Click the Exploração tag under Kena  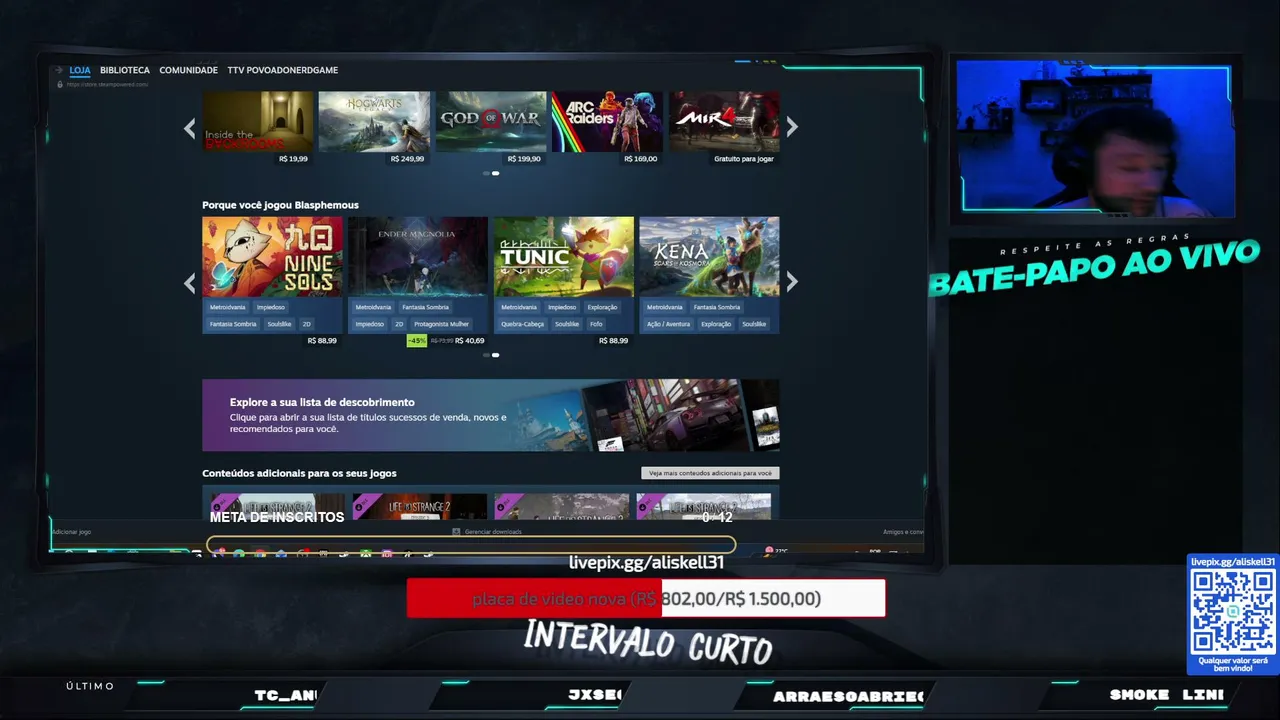click(716, 324)
